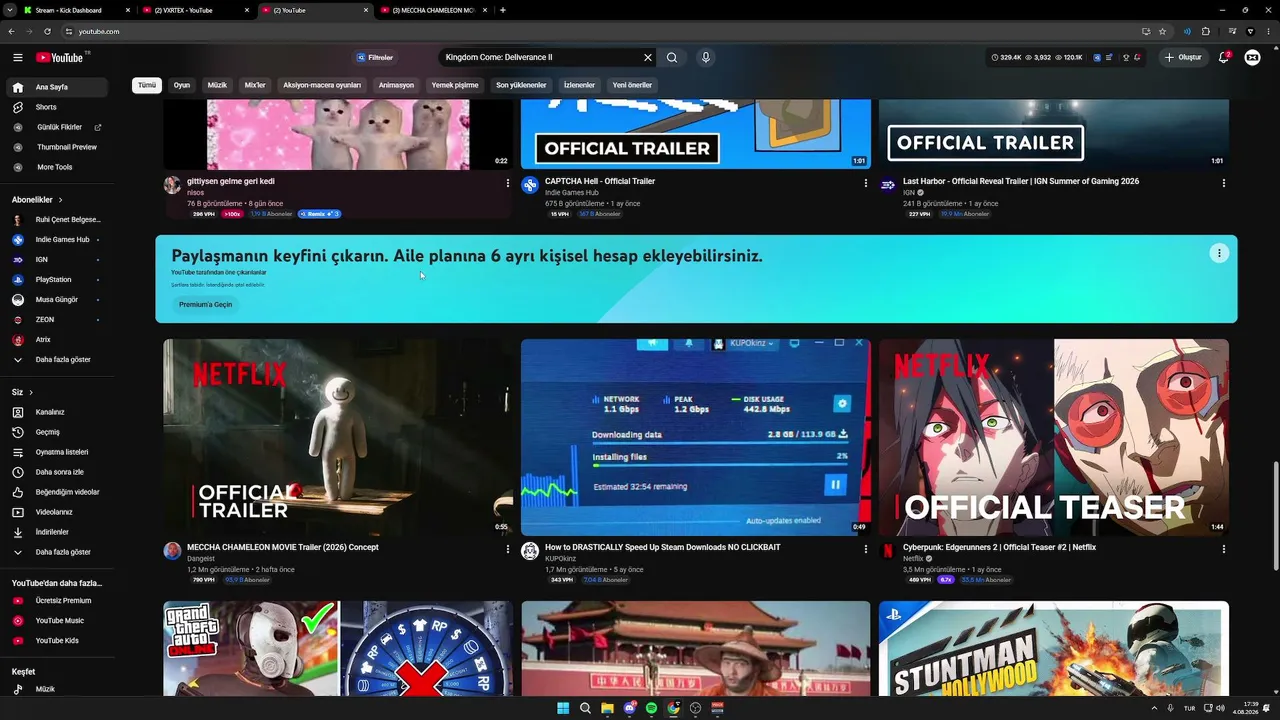Viewport: 1280px width, 720px height.
Task: Open Thumbnail Preview tool
Action: (x=55, y=147)
